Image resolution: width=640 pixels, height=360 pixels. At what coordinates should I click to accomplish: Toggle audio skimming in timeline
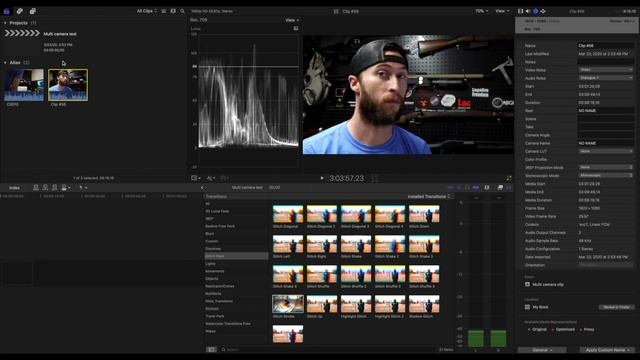pyautogui.click(x=459, y=187)
